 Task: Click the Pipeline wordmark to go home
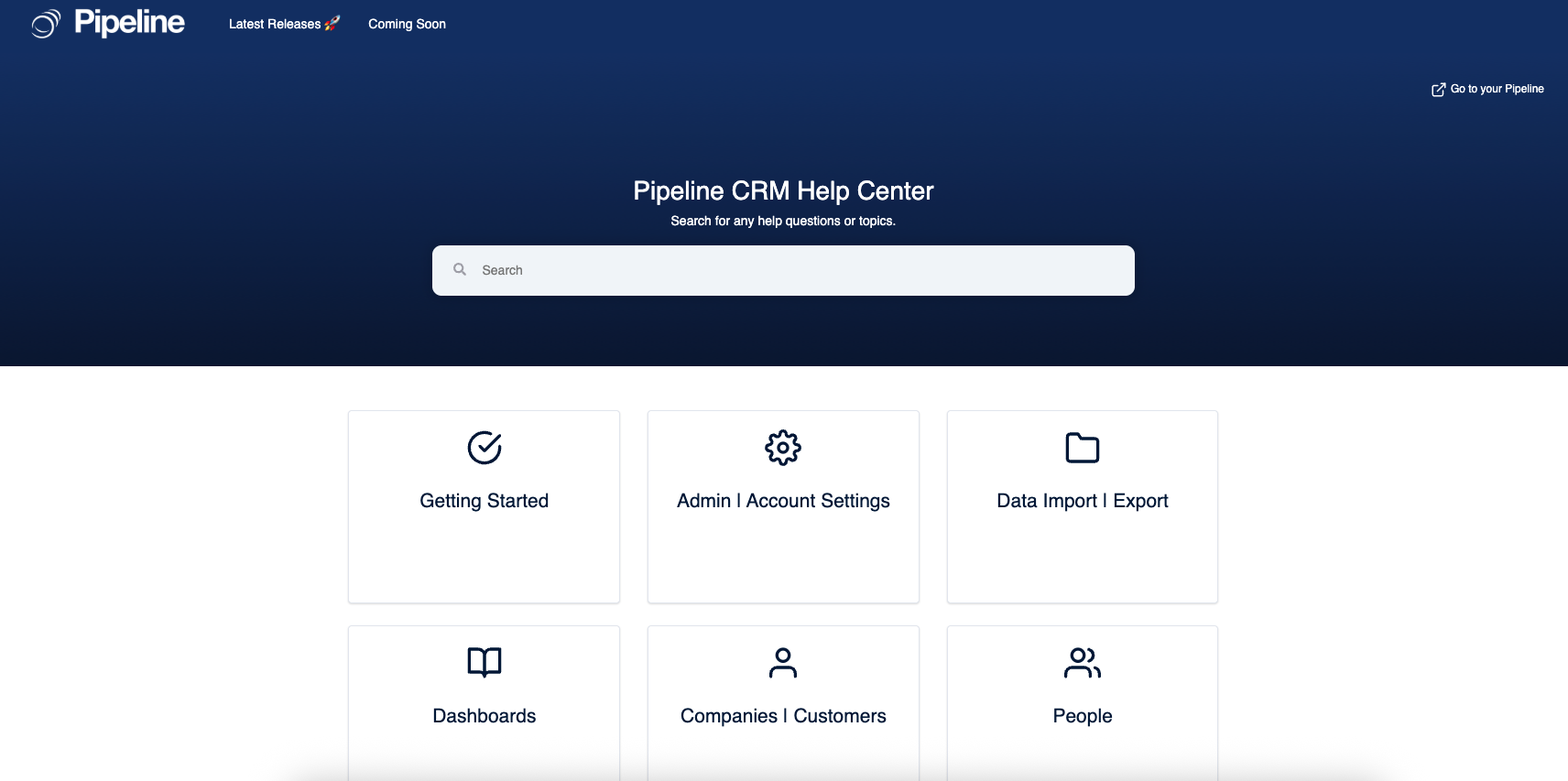[x=129, y=22]
